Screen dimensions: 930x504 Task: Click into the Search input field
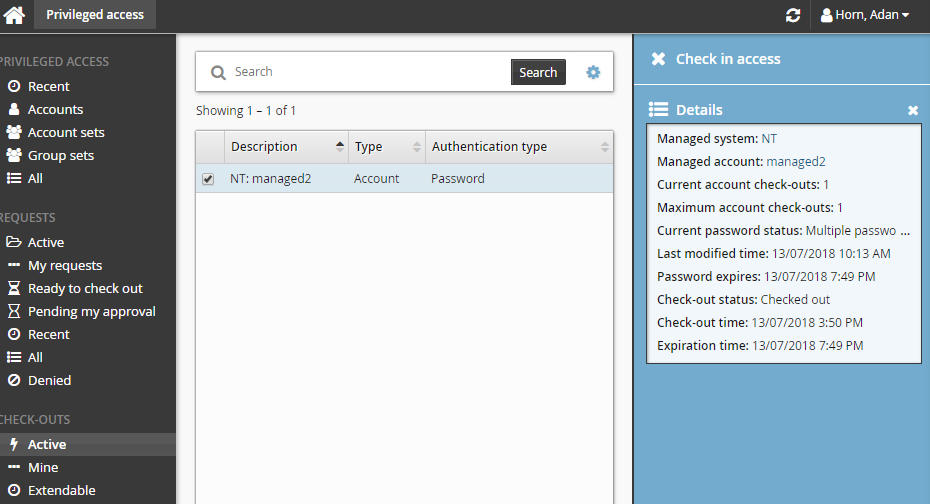(368, 72)
